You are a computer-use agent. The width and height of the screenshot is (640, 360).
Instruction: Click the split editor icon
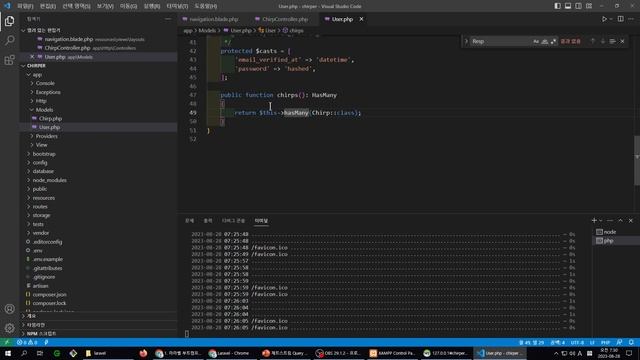pyautogui.click(x=620, y=19)
